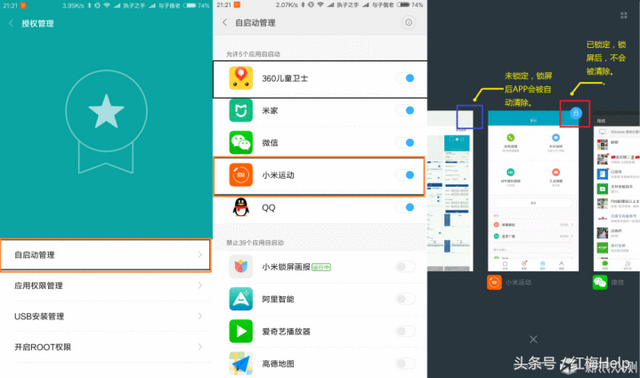640x378 pixels.
Task: Open 应用权限管理 menu entry
Action: click(x=106, y=286)
